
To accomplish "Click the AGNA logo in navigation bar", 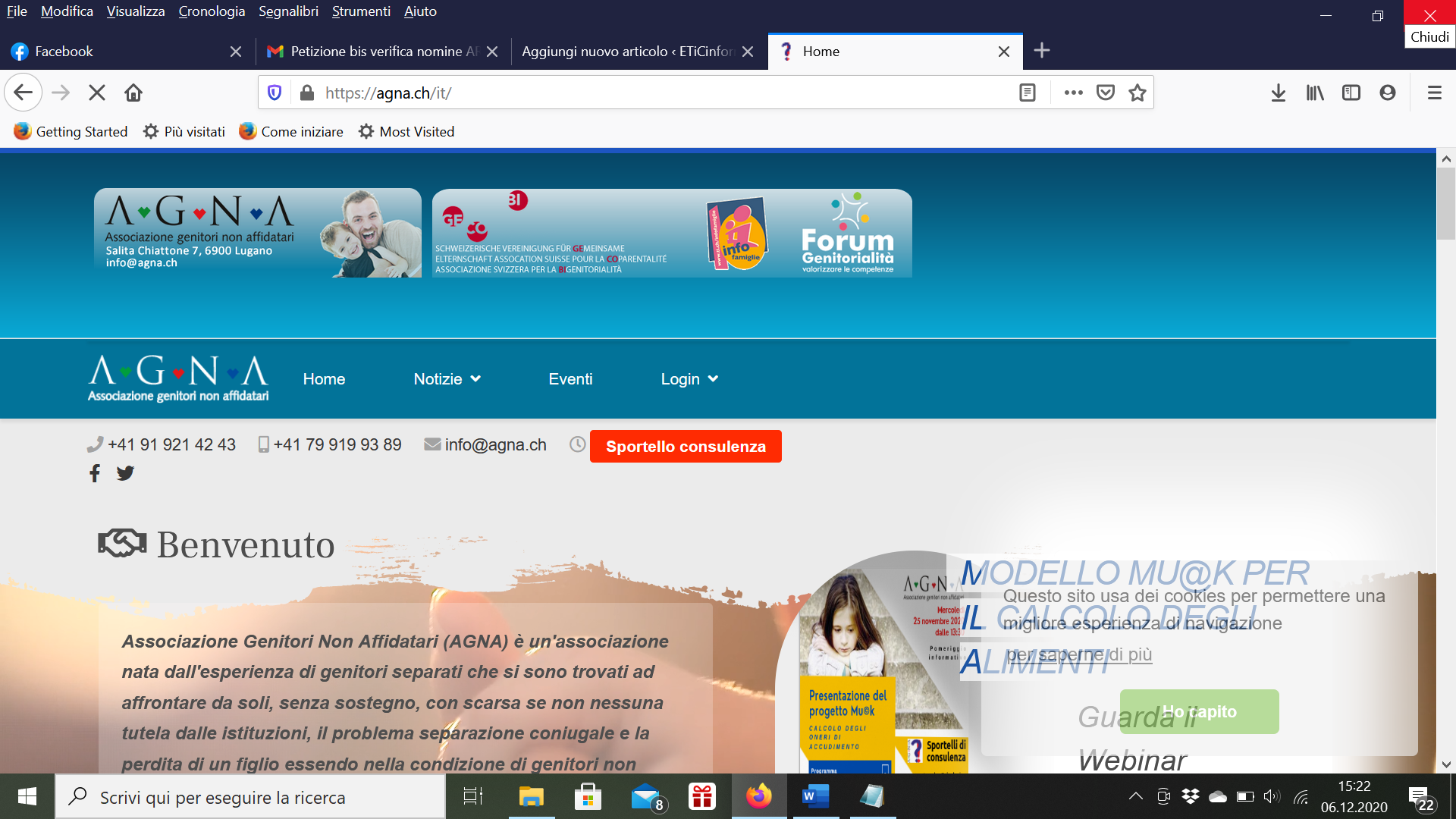I will [178, 378].
